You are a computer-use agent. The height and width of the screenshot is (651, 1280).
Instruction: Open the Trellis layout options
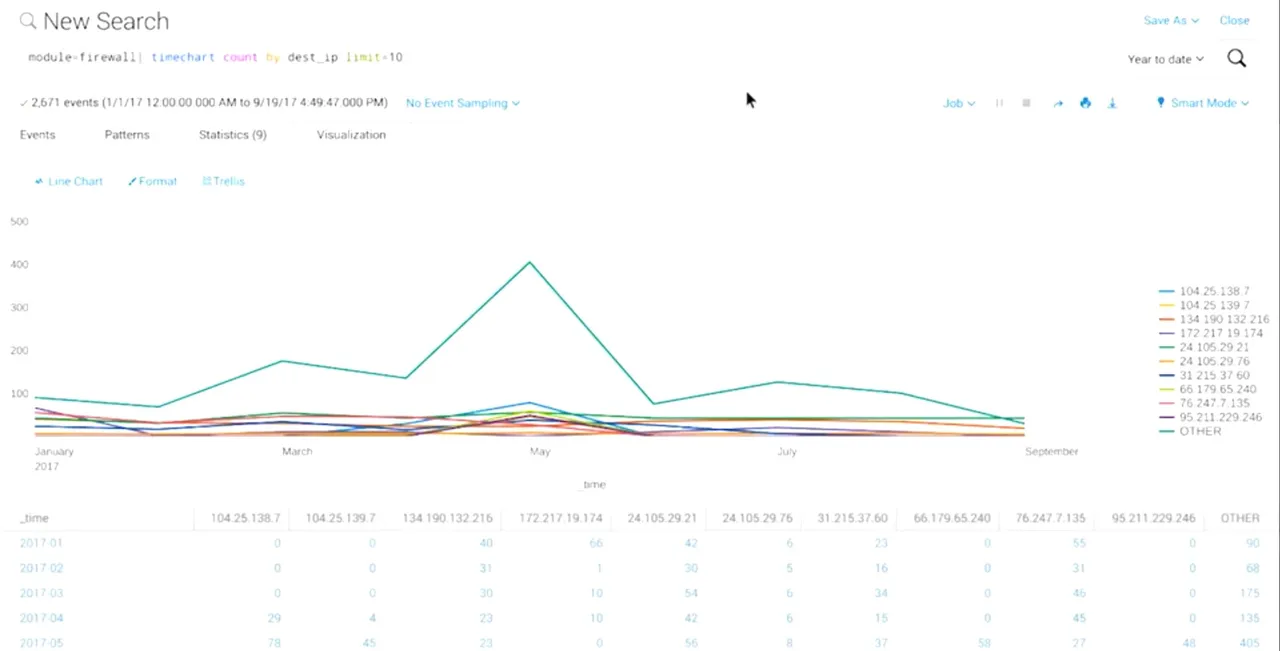pos(224,181)
